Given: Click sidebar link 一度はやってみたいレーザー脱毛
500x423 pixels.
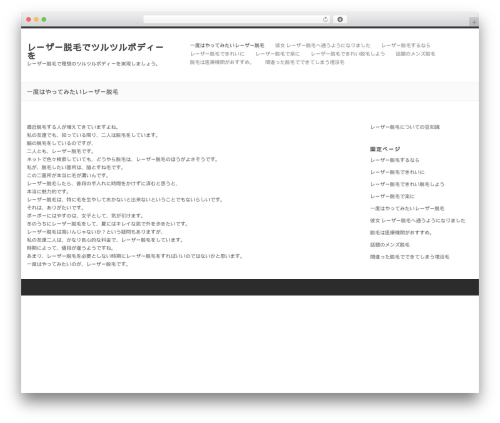Looking at the screenshot, I should 407,208.
